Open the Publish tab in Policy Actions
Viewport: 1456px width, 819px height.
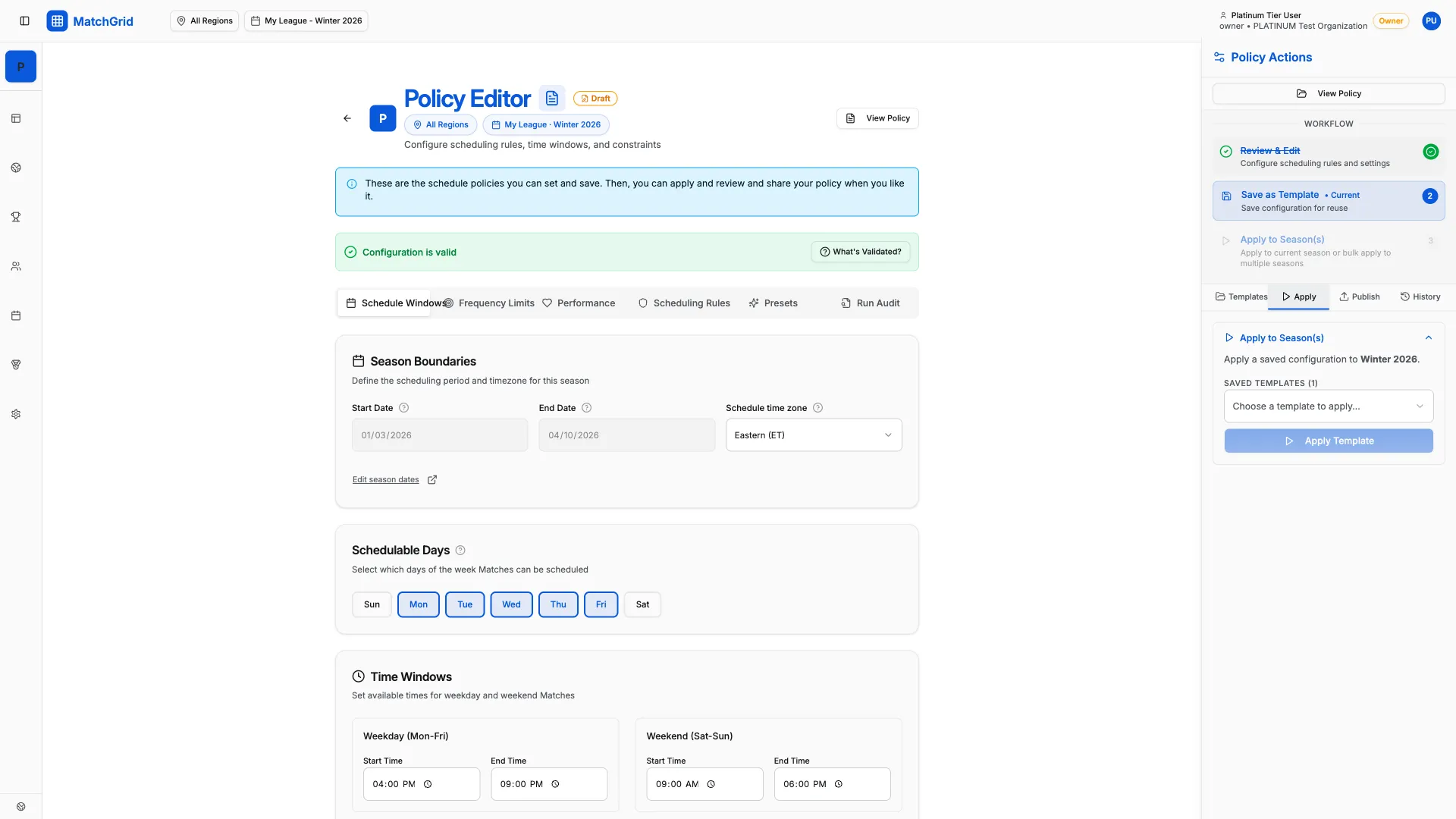tap(1358, 297)
